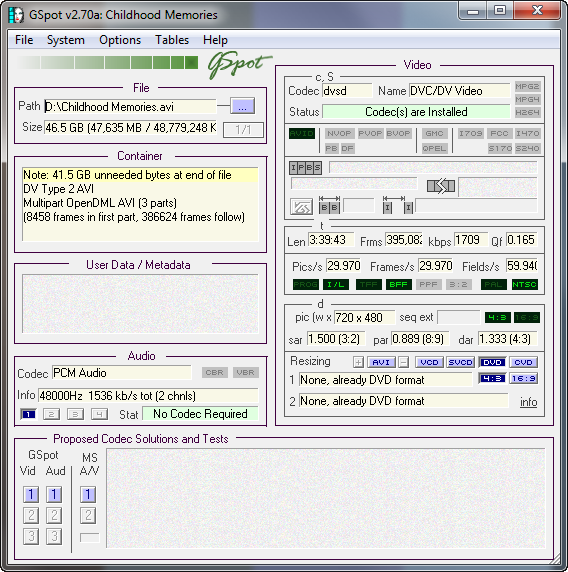The width and height of the screenshot is (568, 572).
Task: Click the IPBS frame type icon
Action: tap(305, 168)
